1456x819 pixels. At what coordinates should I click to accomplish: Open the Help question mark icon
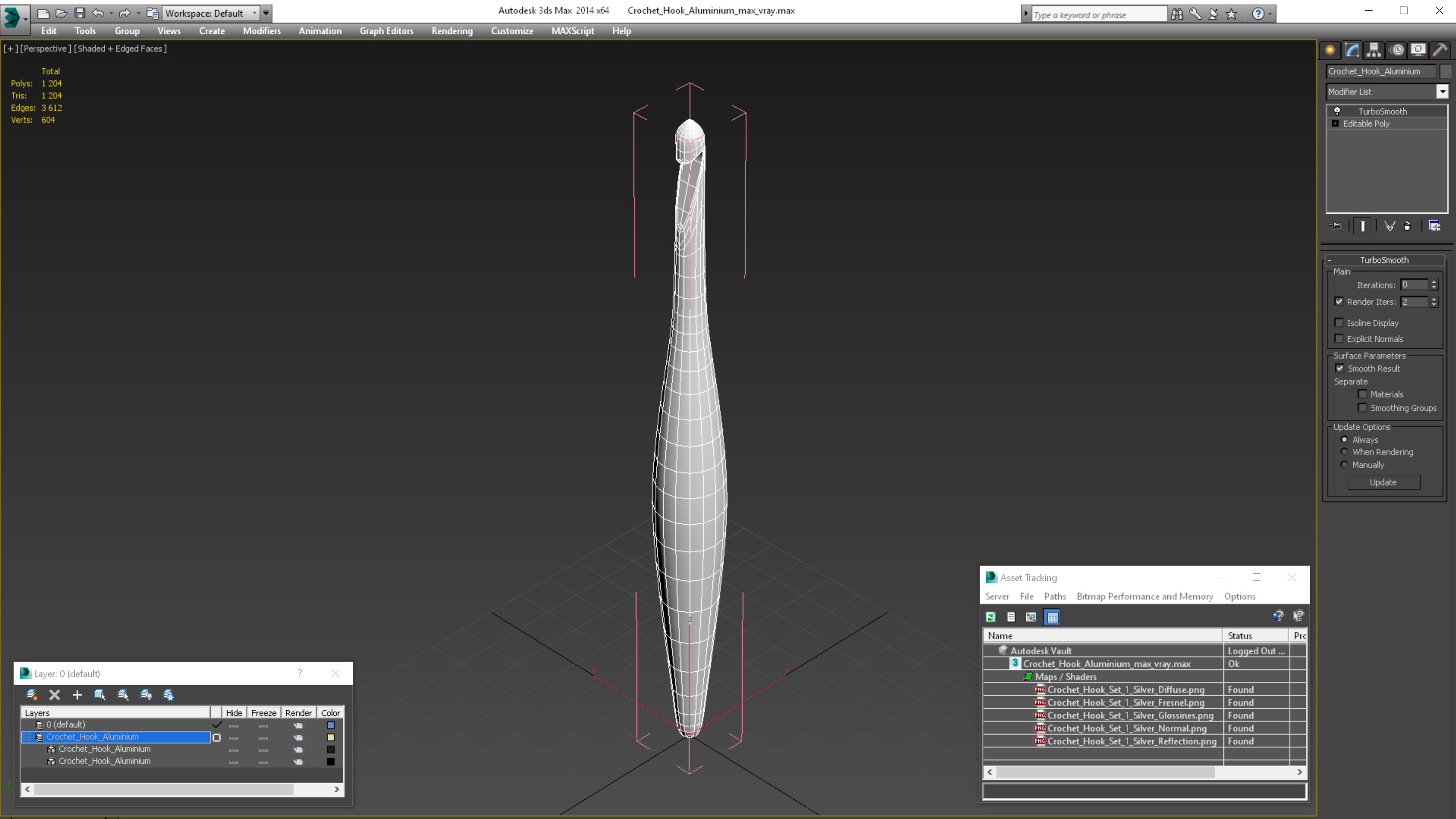(1258, 14)
